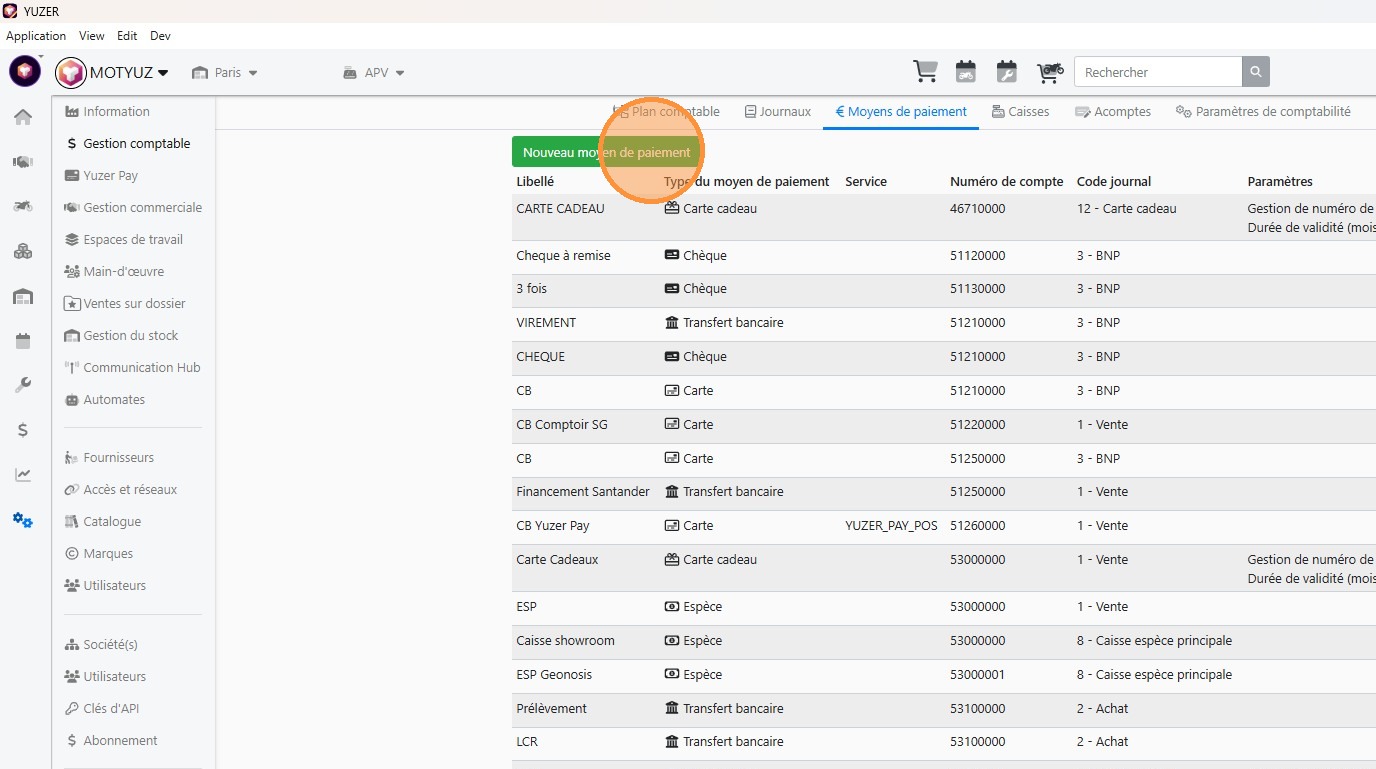1376x769 pixels.
Task: Open the stacked boxes icon in the left rail
Action: point(23,251)
